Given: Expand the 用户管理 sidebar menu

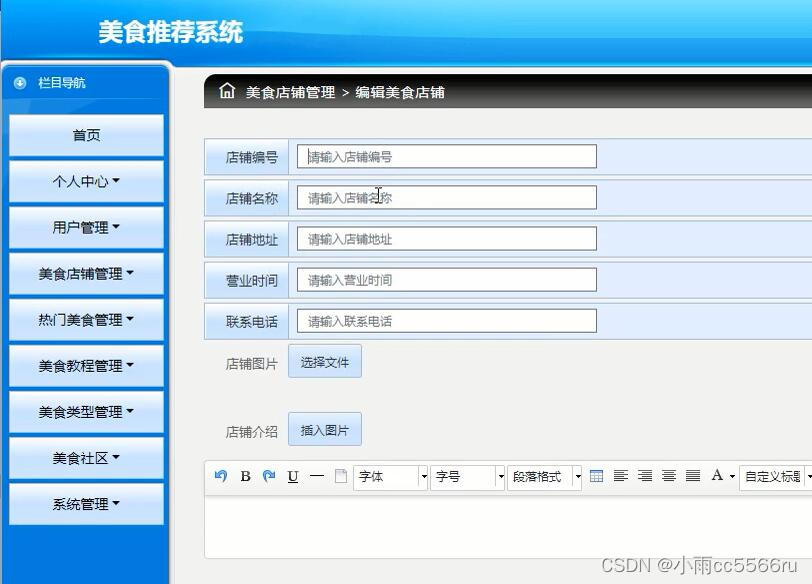Looking at the screenshot, I should click(x=86, y=227).
